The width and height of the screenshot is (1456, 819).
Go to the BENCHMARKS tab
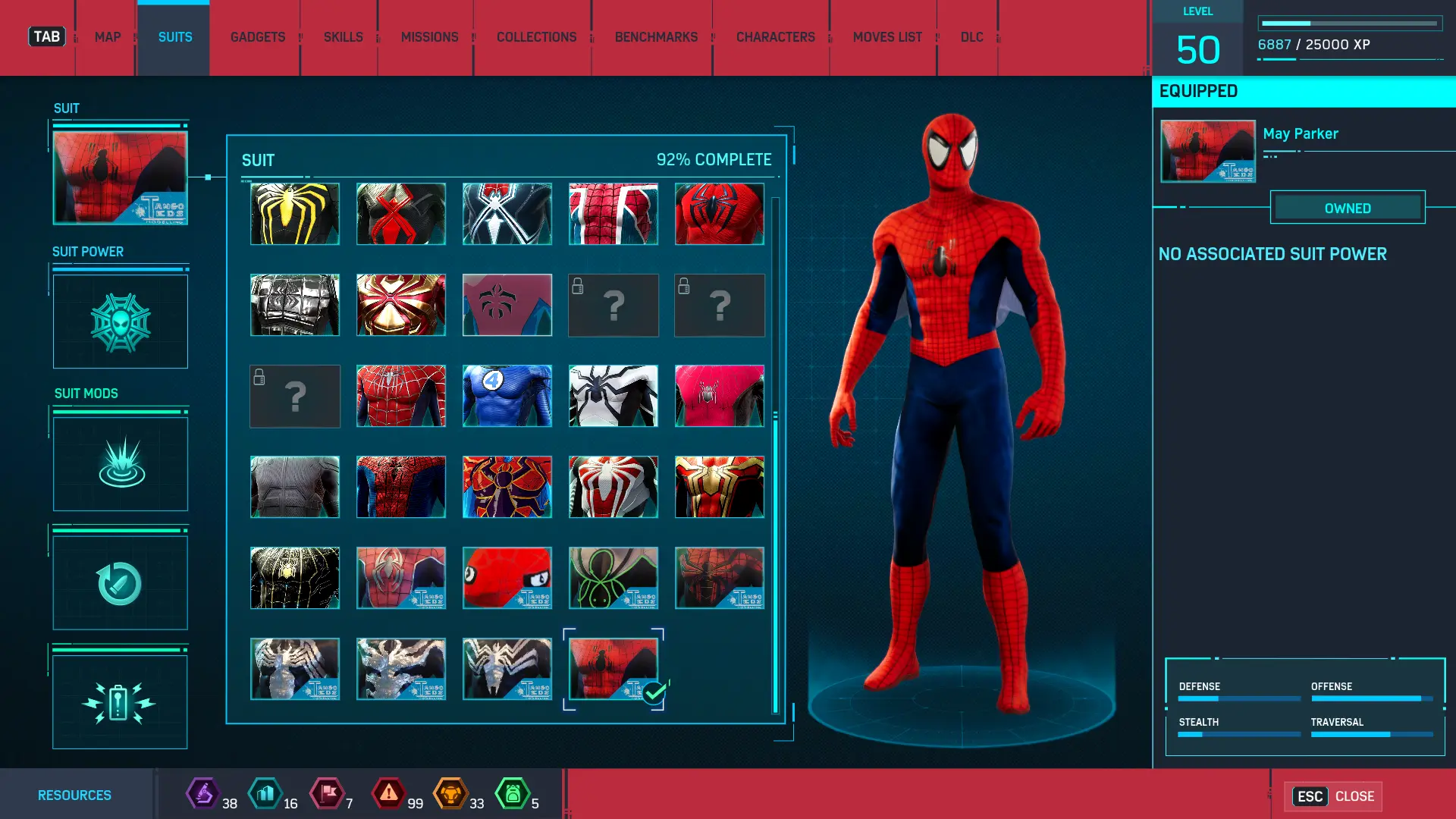tap(657, 37)
